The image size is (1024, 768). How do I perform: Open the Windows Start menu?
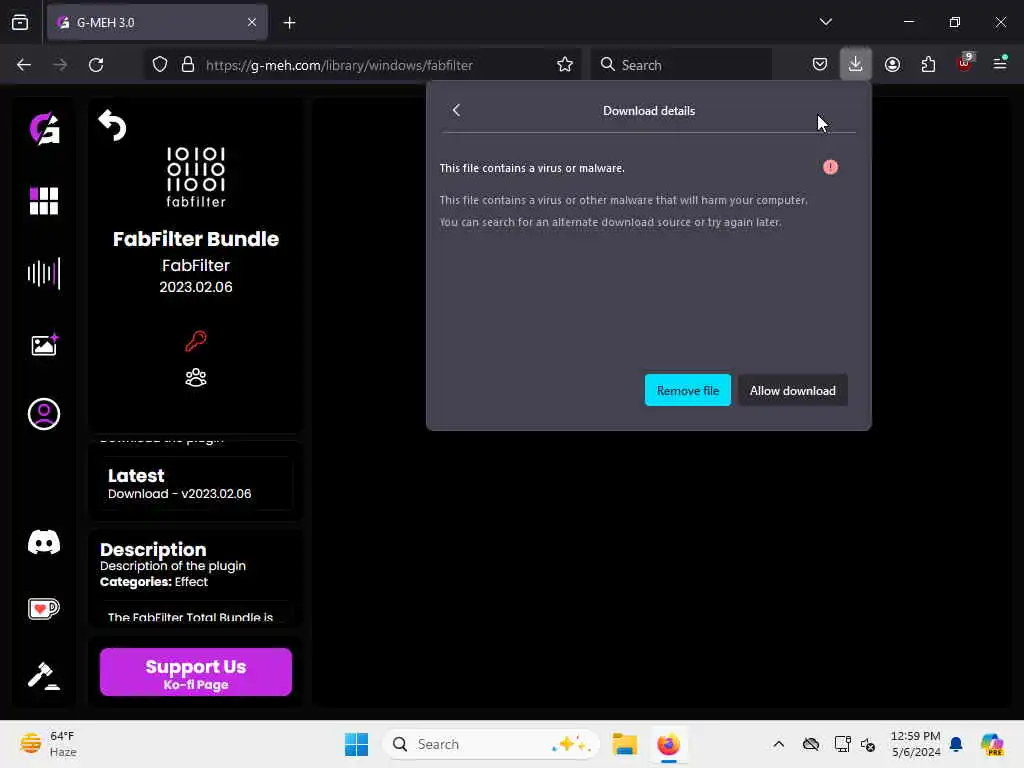(x=357, y=744)
